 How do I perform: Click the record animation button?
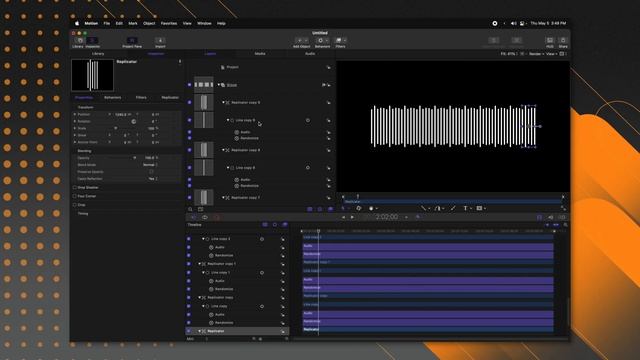[x=217, y=217]
